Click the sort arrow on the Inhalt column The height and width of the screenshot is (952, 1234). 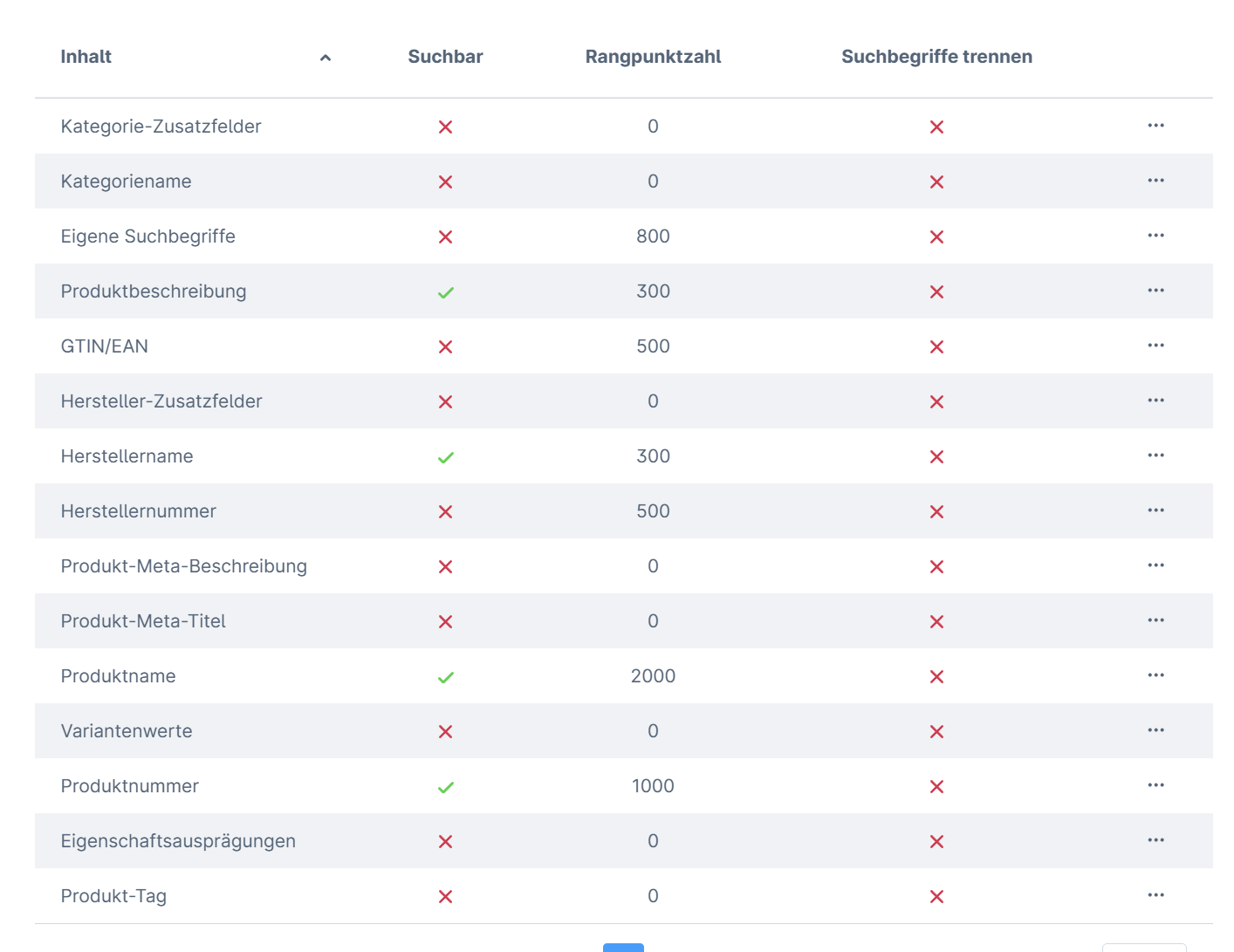coord(326,58)
